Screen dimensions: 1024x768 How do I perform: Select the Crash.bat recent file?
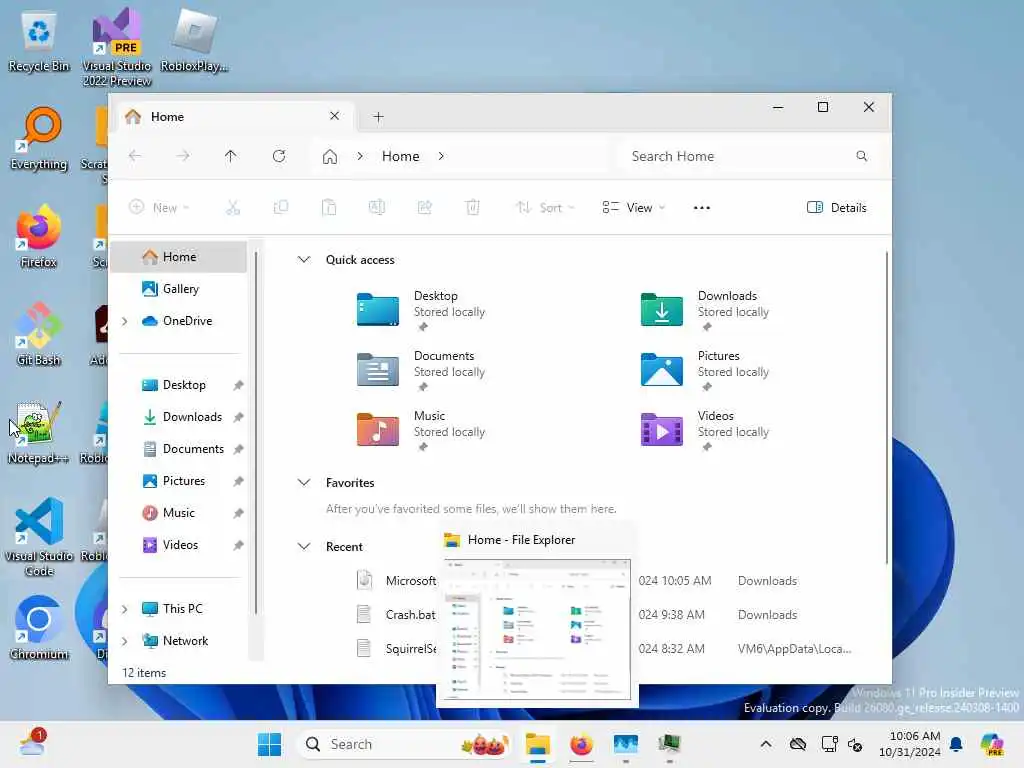(x=410, y=615)
